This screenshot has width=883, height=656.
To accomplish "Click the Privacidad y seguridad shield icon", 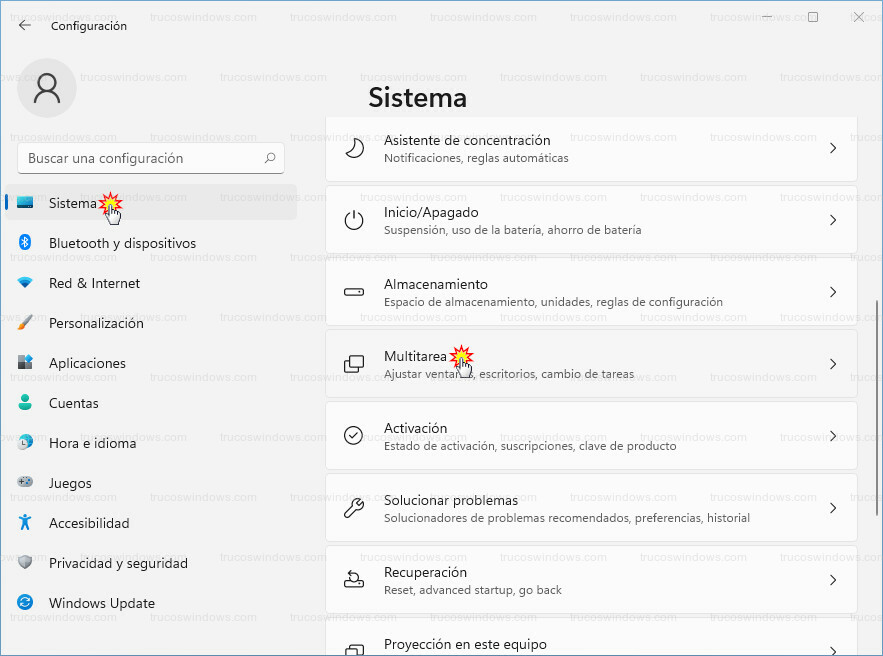I will point(26,563).
